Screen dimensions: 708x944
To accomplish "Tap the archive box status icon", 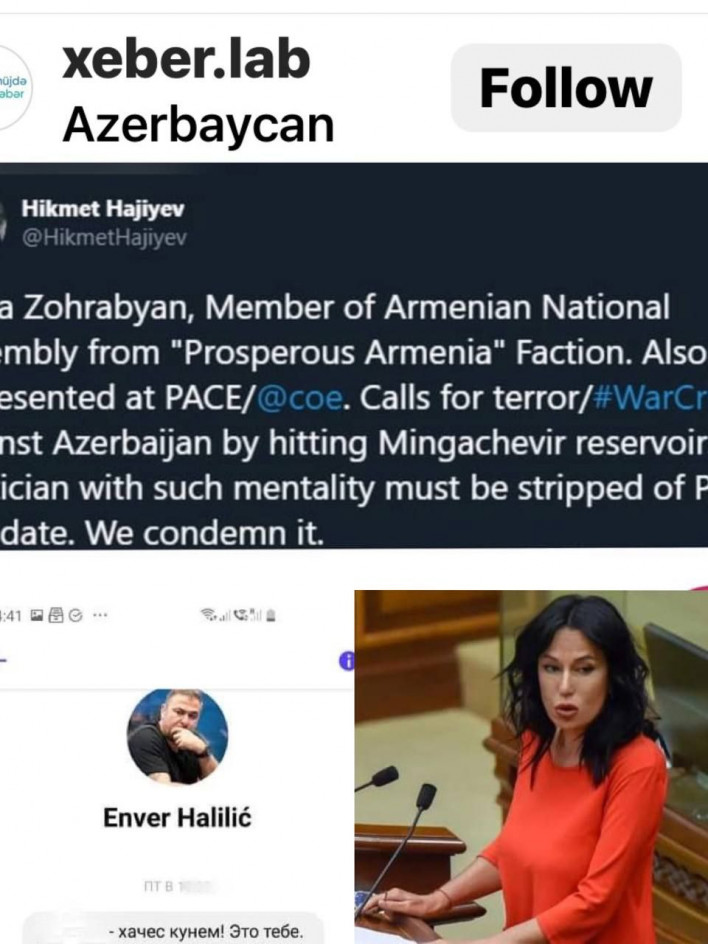I will click(56, 615).
